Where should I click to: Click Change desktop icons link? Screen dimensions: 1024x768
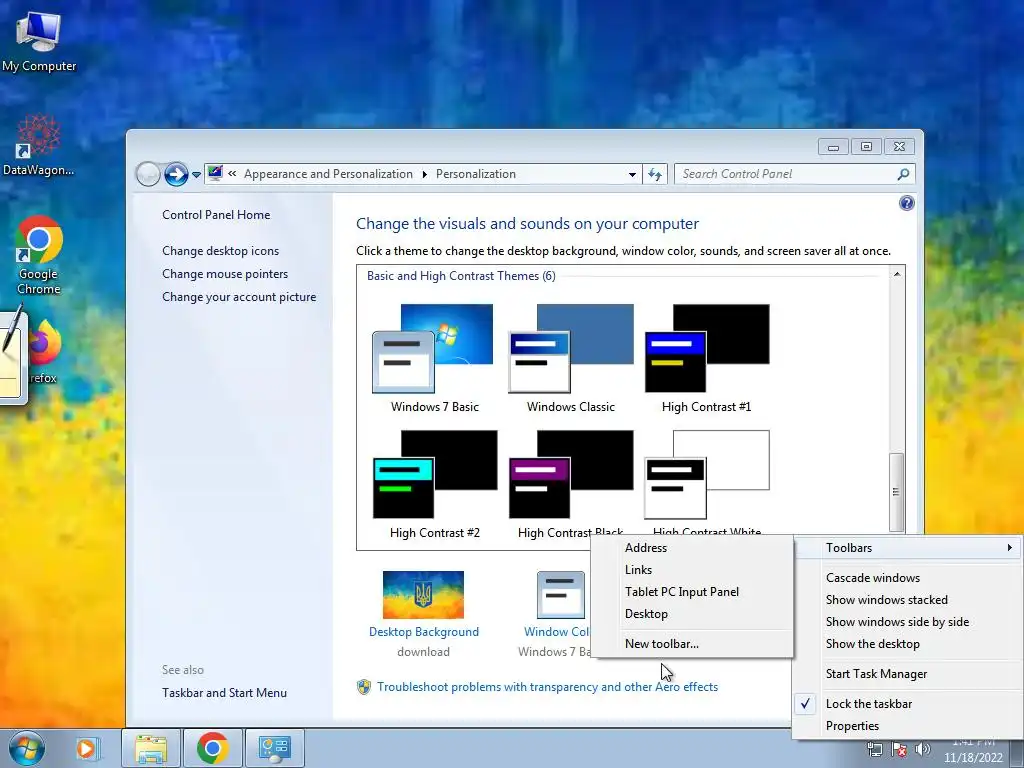(220, 251)
